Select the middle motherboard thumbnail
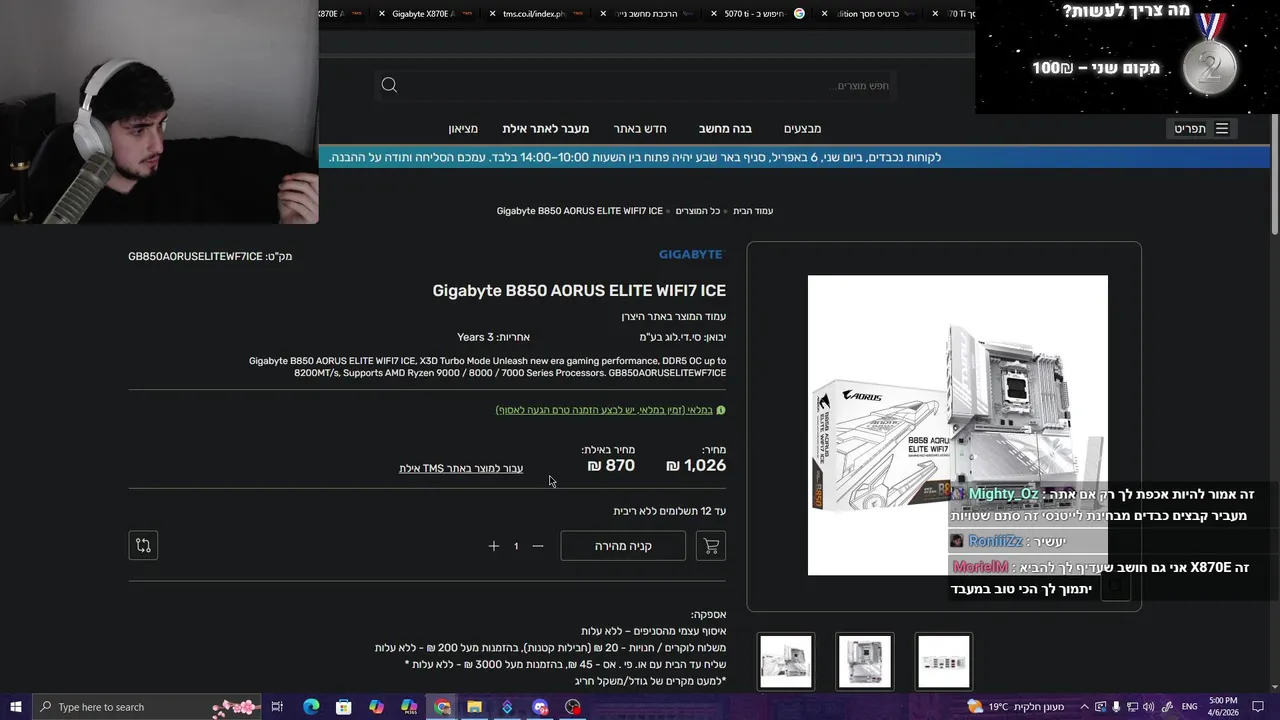This screenshot has width=1280, height=720. [x=865, y=661]
